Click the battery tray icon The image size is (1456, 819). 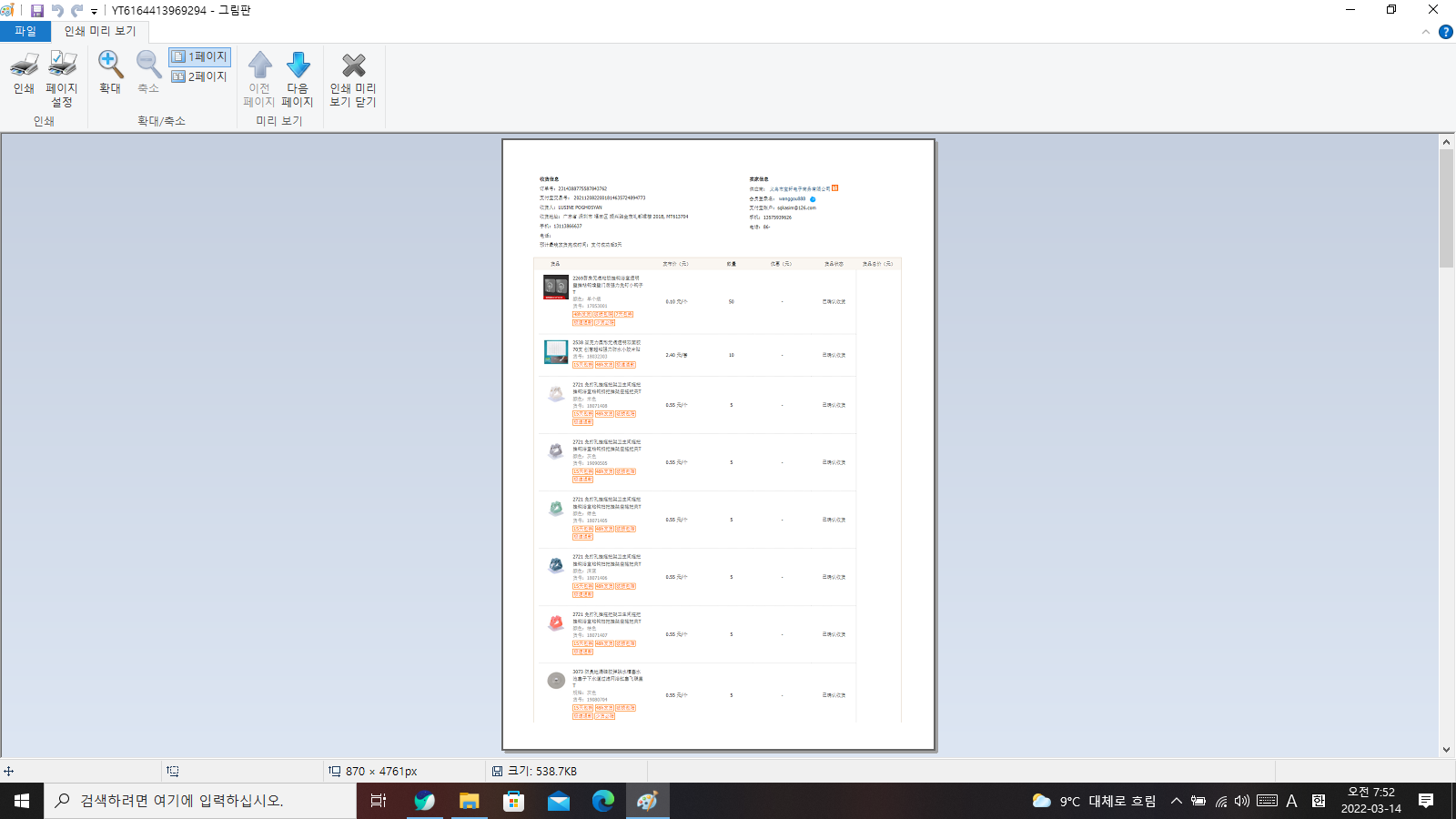coord(1198,801)
